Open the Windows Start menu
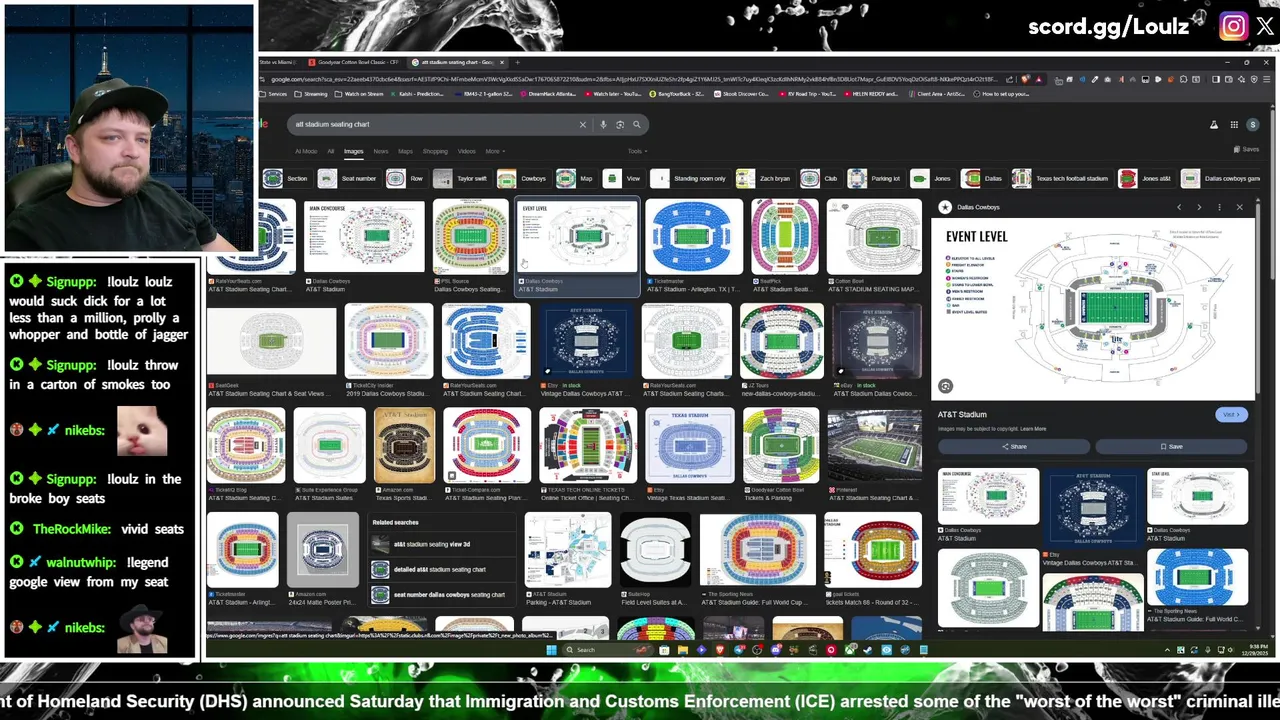The image size is (1280, 720). click(551, 650)
